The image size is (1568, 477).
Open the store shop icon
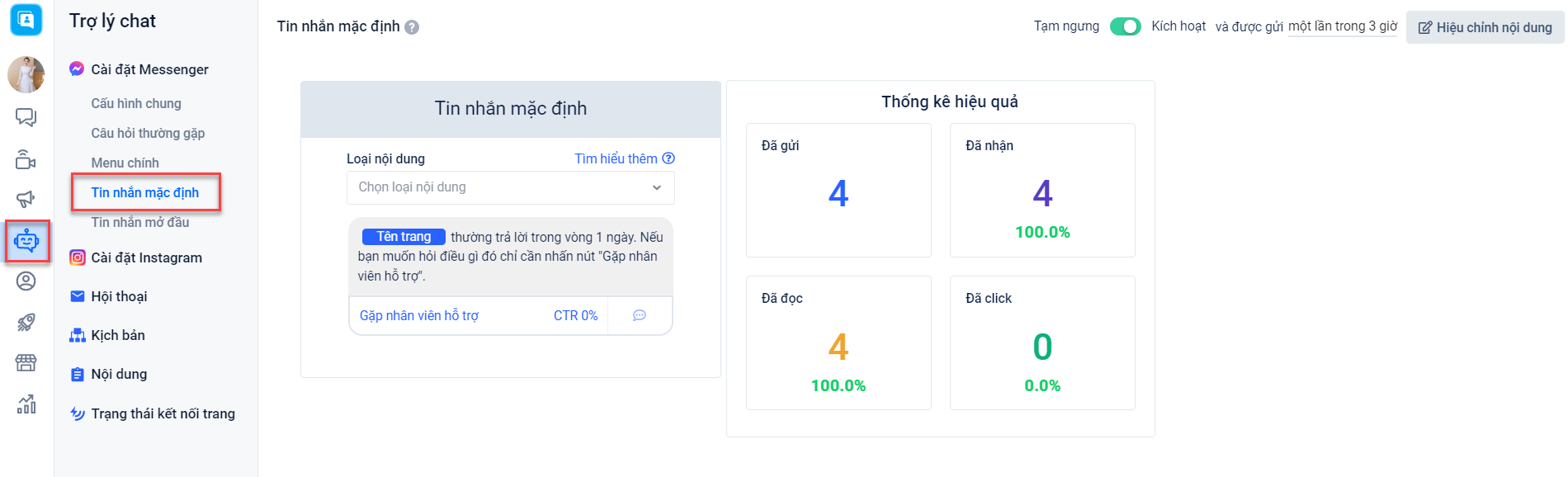26,362
